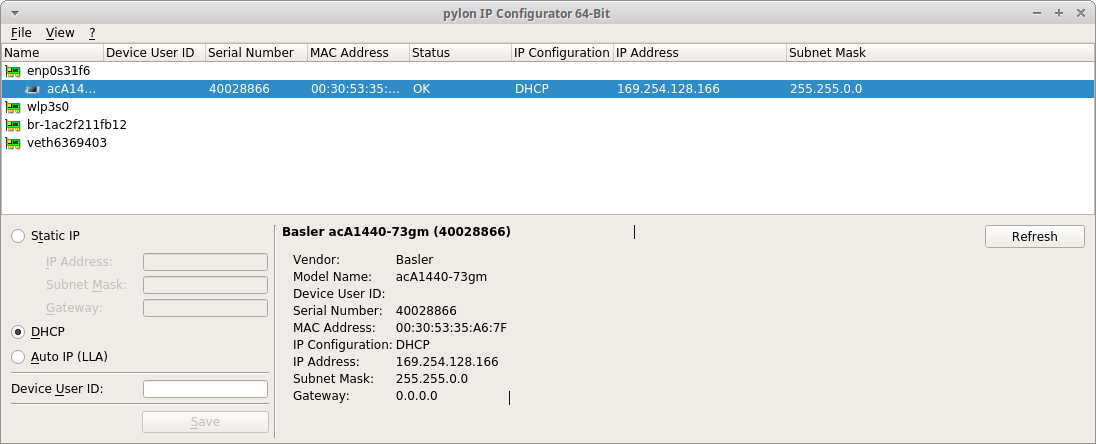Click the Basler acA1440-73gm (40028866) heading
The image size is (1096, 444).
coord(396,231)
